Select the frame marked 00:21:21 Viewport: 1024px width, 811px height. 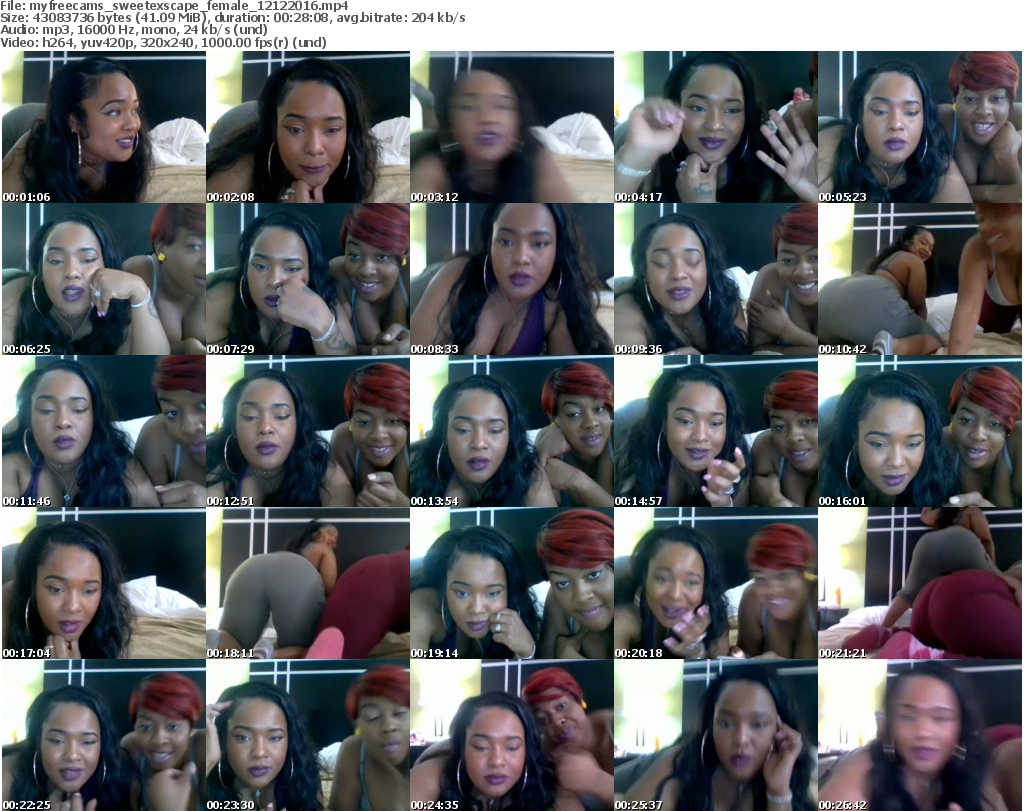pos(920,584)
